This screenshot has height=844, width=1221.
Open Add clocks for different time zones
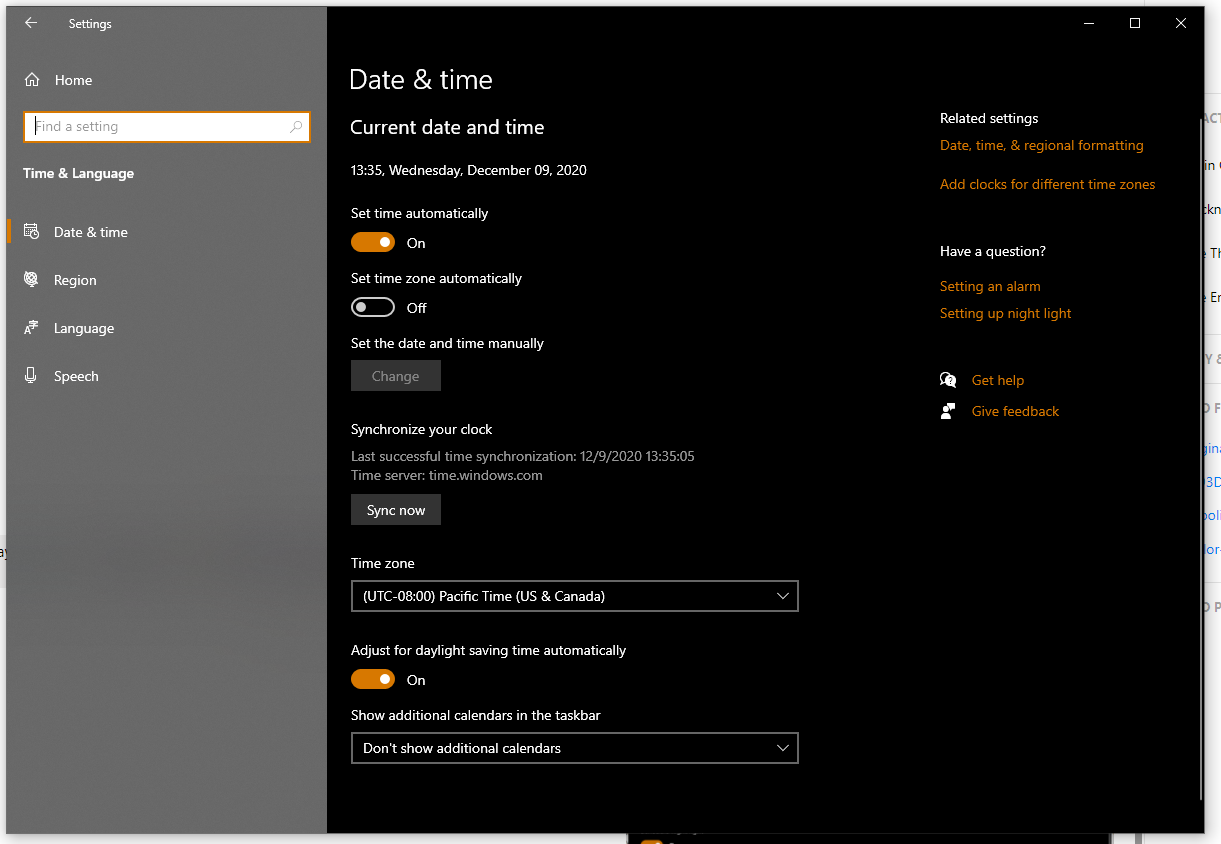pos(1047,184)
